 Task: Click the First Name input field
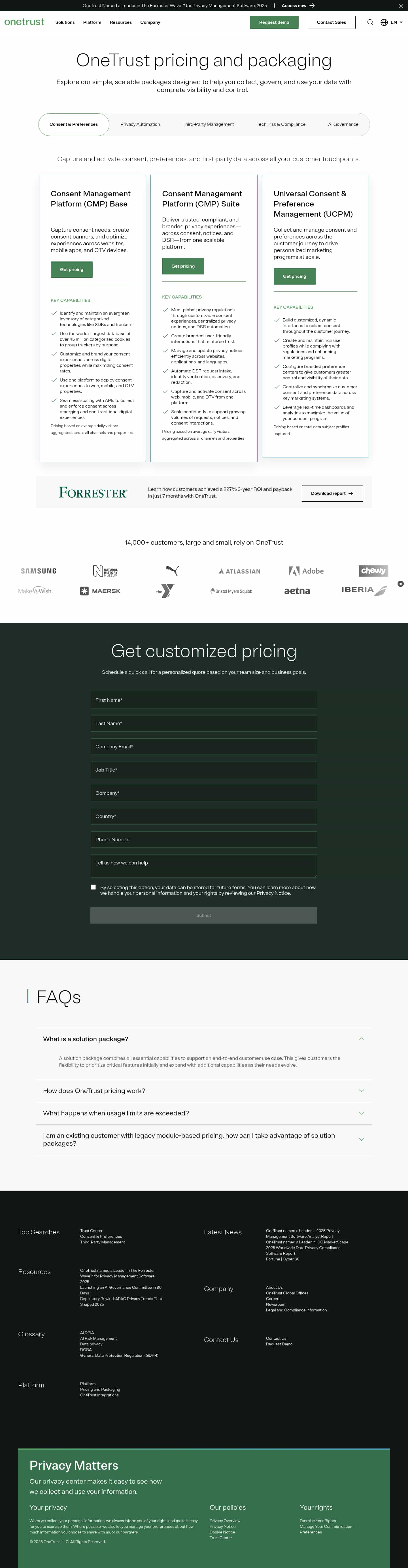pyautogui.click(x=203, y=700)
